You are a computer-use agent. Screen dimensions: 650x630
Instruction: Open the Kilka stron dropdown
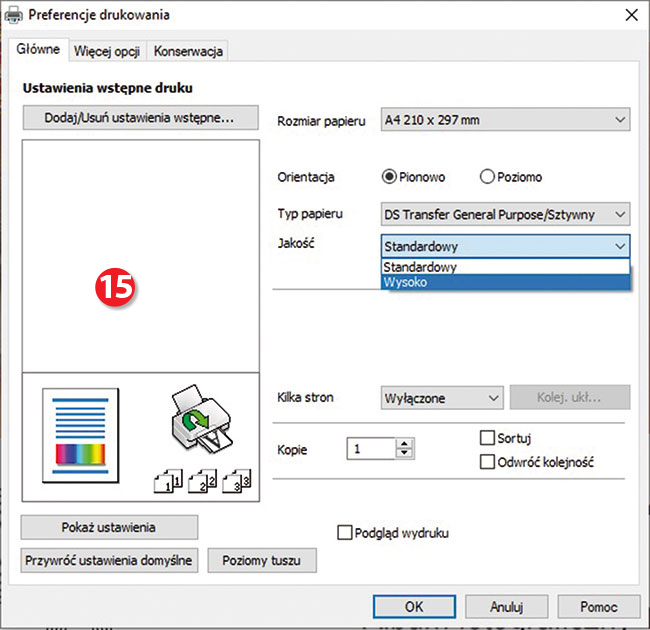point(441,398)
